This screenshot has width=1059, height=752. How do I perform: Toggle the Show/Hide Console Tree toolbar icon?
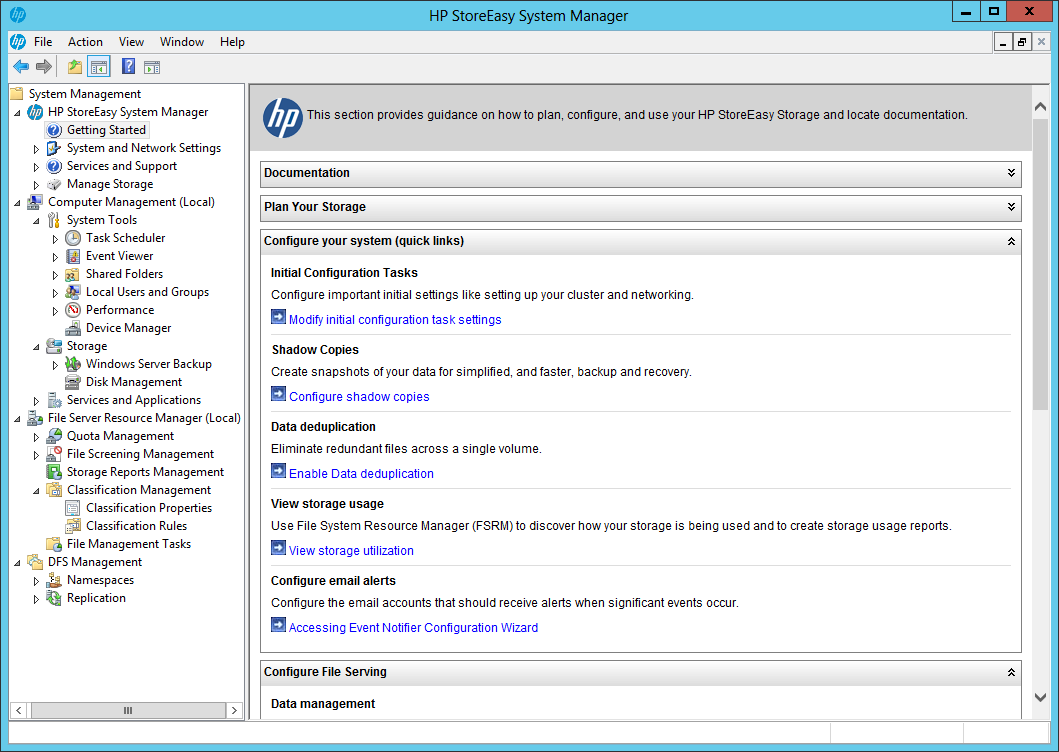pos(98,66)
